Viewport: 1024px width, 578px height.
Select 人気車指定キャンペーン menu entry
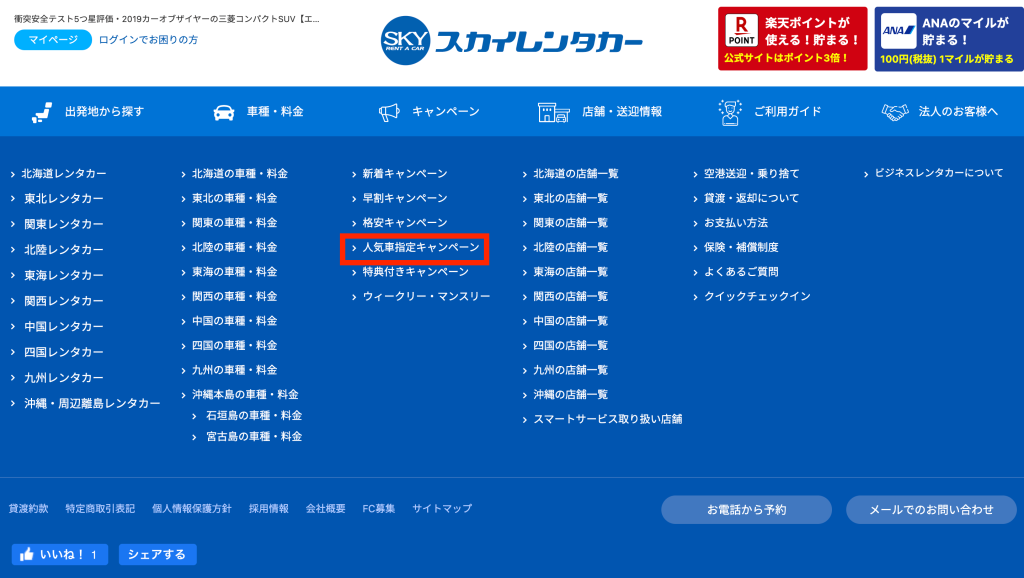(421, 248)
